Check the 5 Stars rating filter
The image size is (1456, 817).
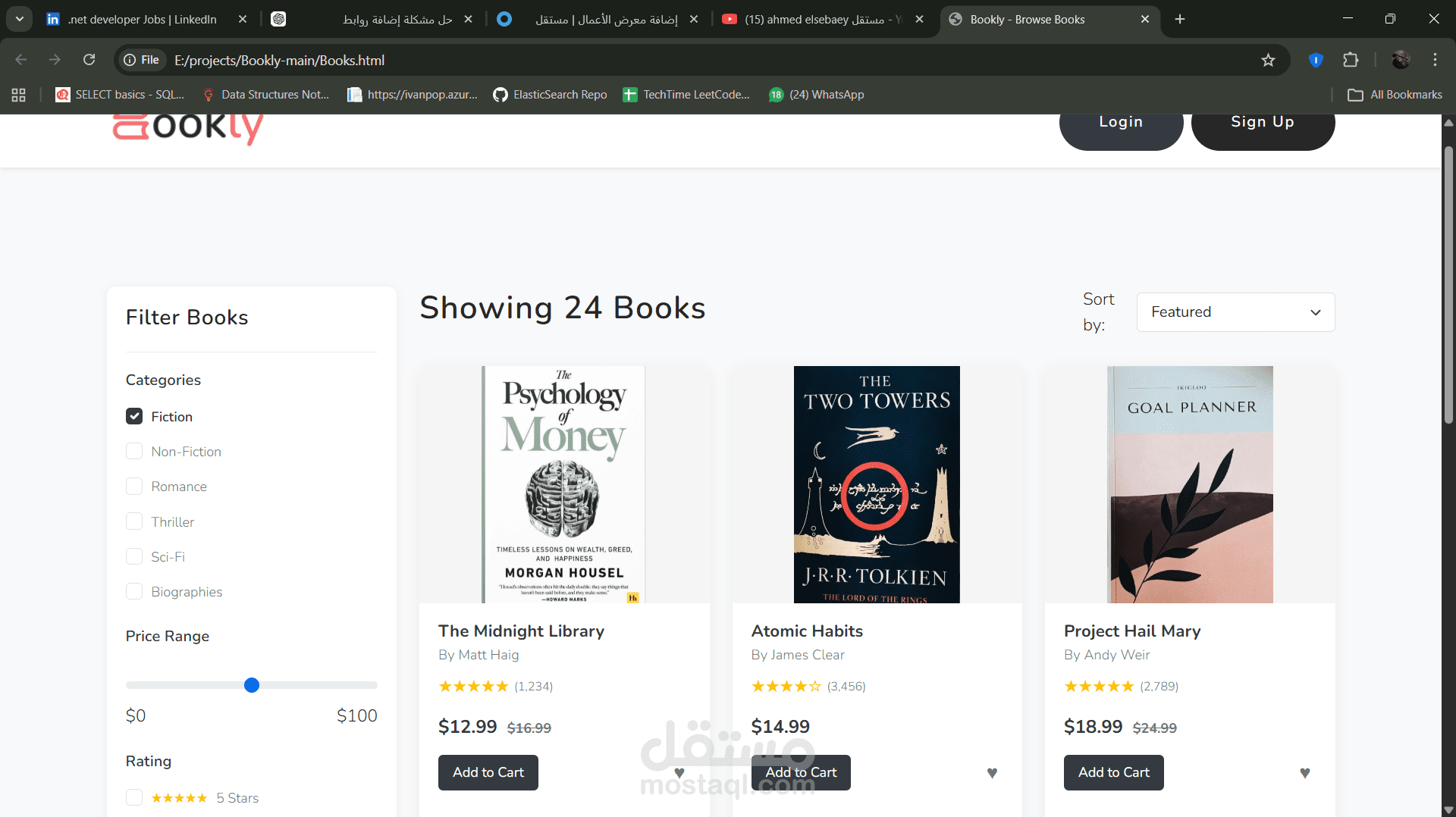point(134,797)
